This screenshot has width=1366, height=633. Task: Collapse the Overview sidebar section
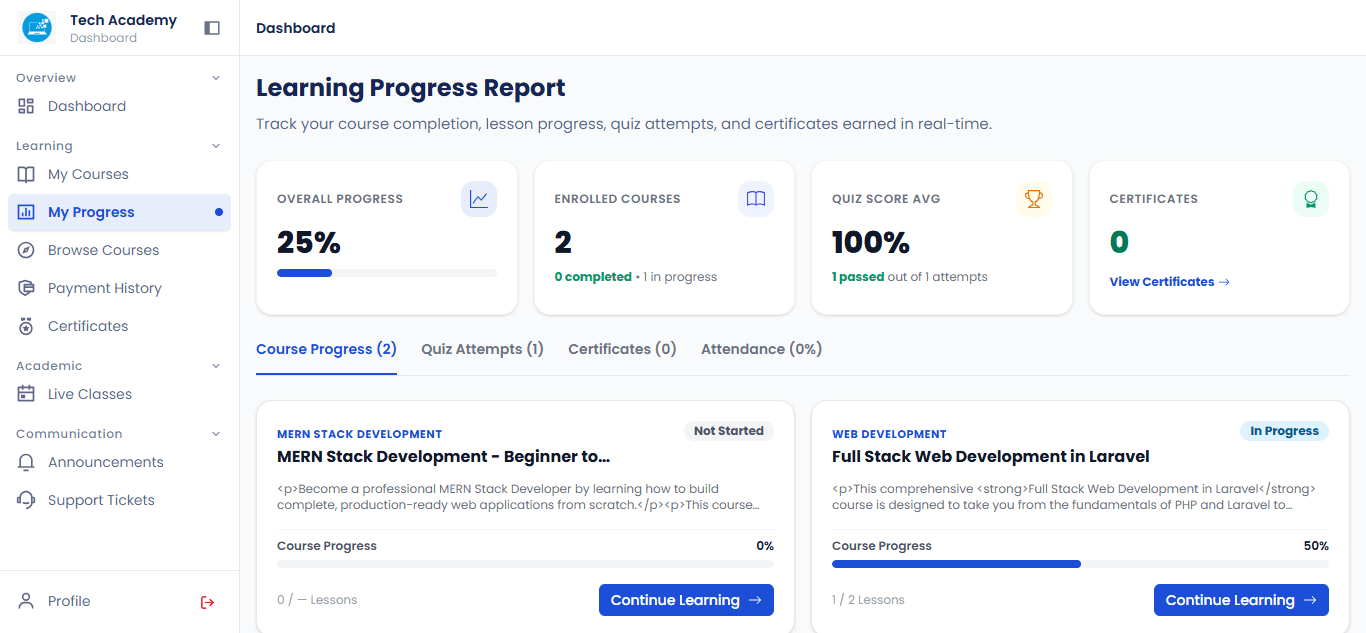tap(216, 78)
